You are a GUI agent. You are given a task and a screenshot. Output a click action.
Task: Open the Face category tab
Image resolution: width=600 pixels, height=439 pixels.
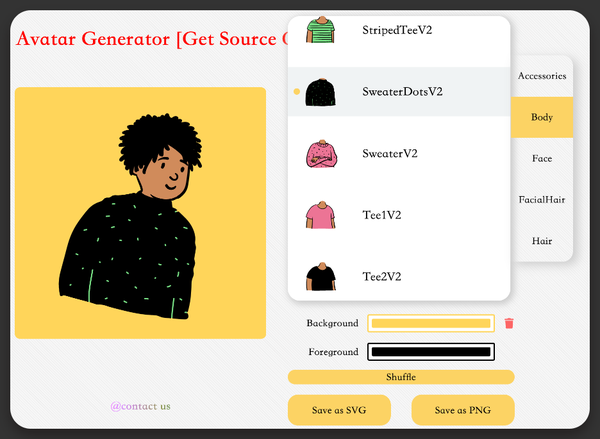click(x=542, y=158)
